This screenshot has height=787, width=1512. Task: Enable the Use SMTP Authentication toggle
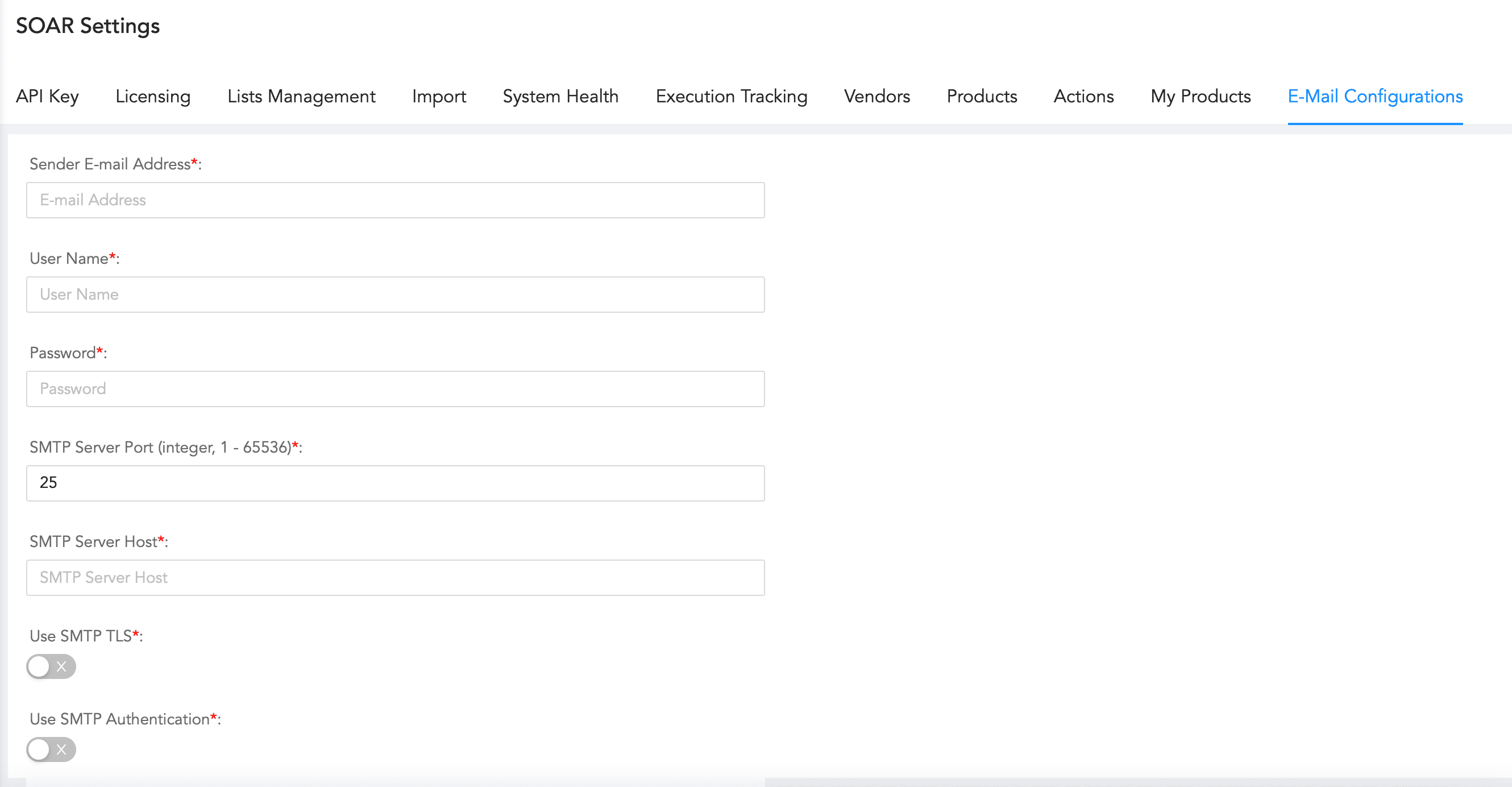51,749
